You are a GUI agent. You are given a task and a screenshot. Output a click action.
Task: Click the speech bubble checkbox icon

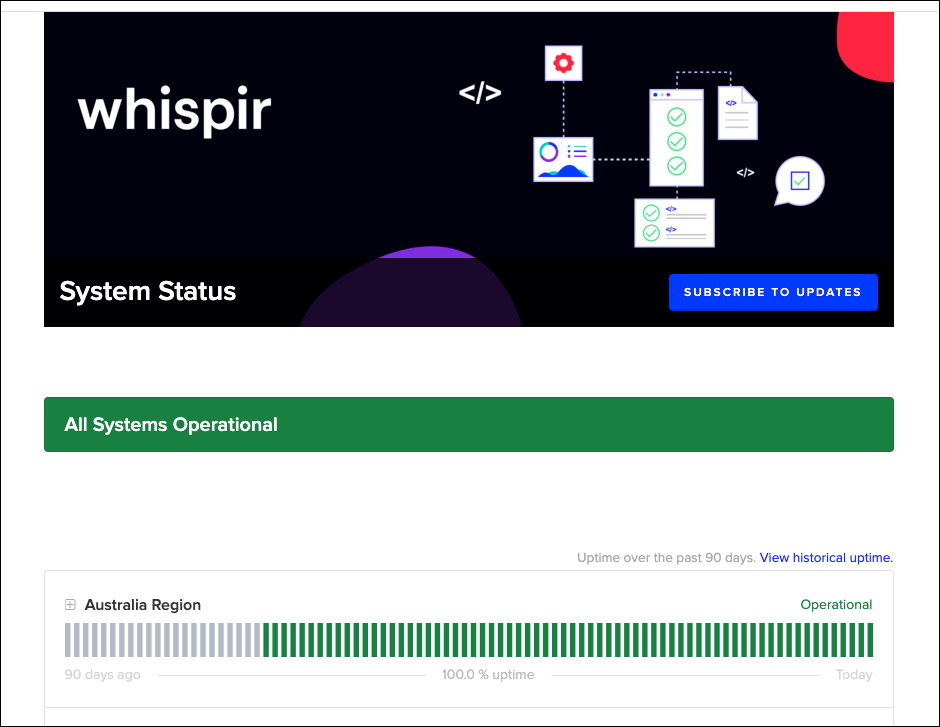799,181
